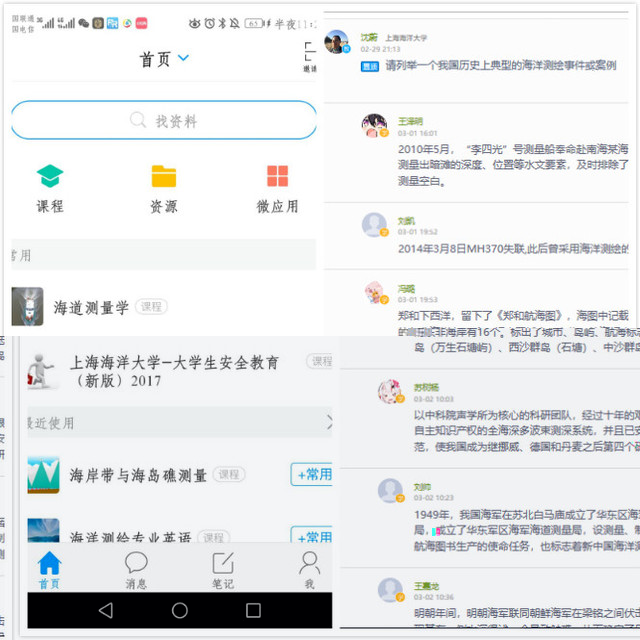
Task: Tap the battery indicator in status bar
Action: pos(254,24)
